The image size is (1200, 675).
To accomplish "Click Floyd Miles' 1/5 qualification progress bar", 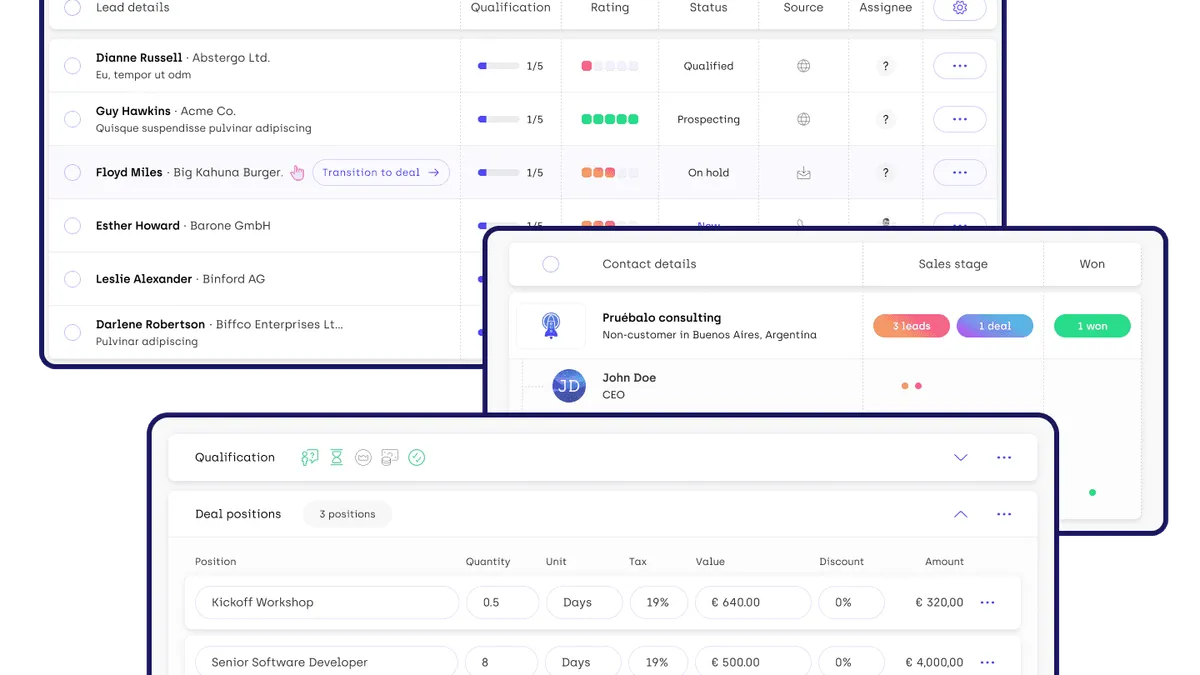I will pyautogui.click(x=499, y=172).
